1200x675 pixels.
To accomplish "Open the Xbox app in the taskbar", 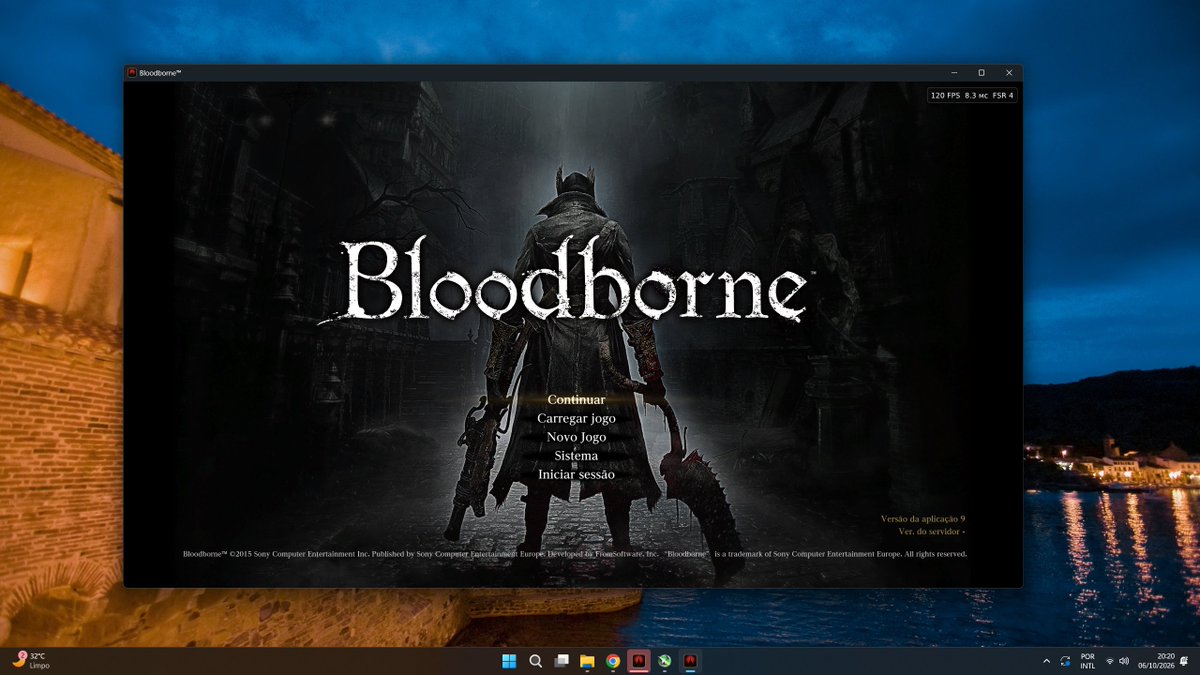I will (664, 661).
